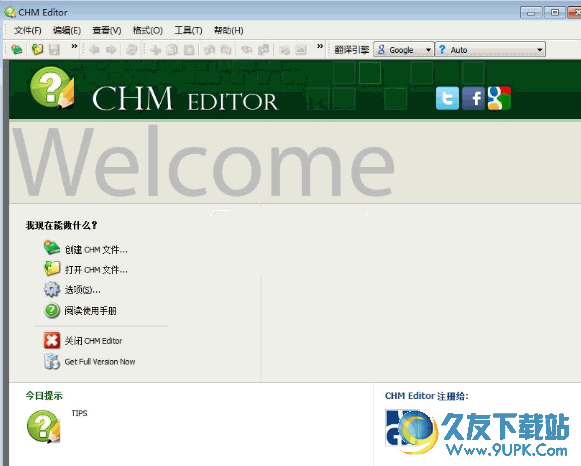Click the 创建 CHM 文件... link
The height and width of the screenshot is (466, 581).
pyautogui.click(x=96, y=250)
